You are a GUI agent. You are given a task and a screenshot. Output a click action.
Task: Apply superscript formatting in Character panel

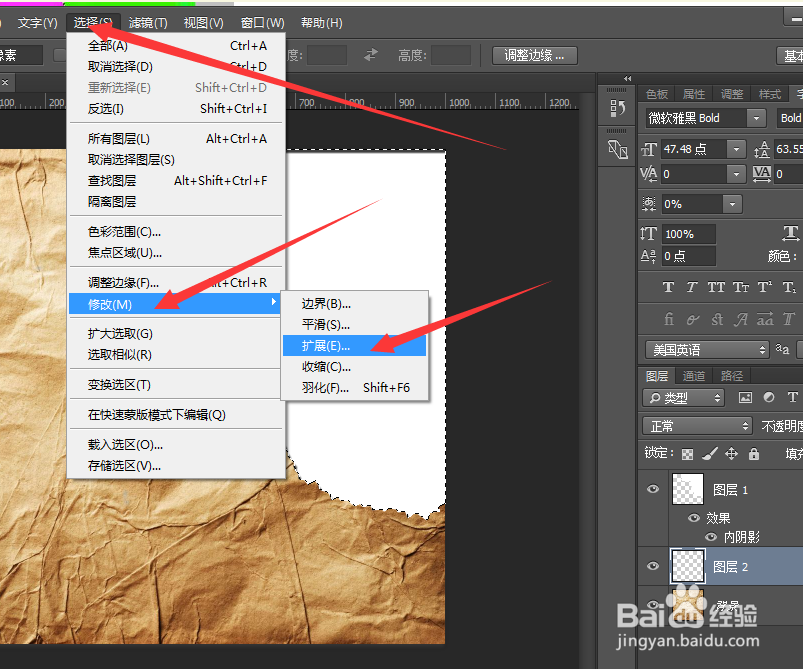pos(763,288)
